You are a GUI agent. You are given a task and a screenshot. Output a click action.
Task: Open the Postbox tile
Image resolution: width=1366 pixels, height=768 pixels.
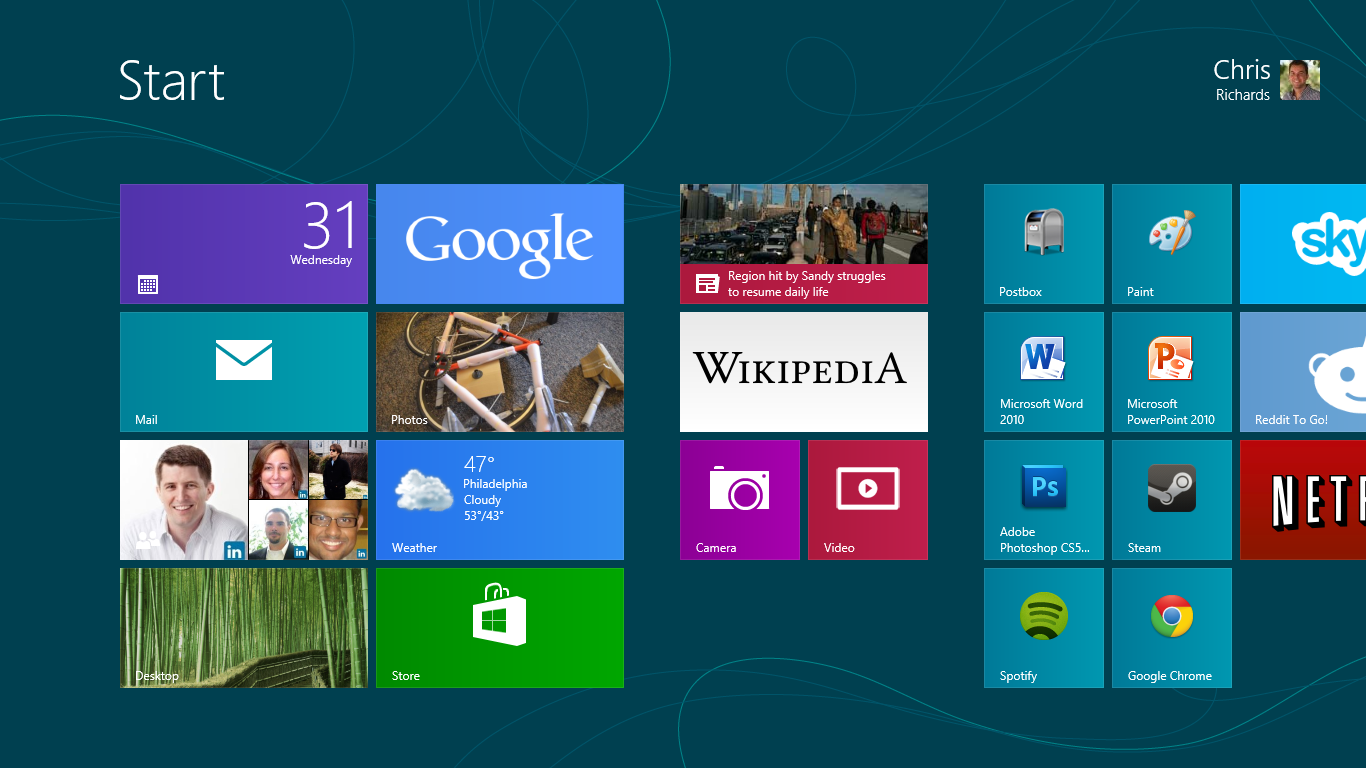coord(1044,244)
